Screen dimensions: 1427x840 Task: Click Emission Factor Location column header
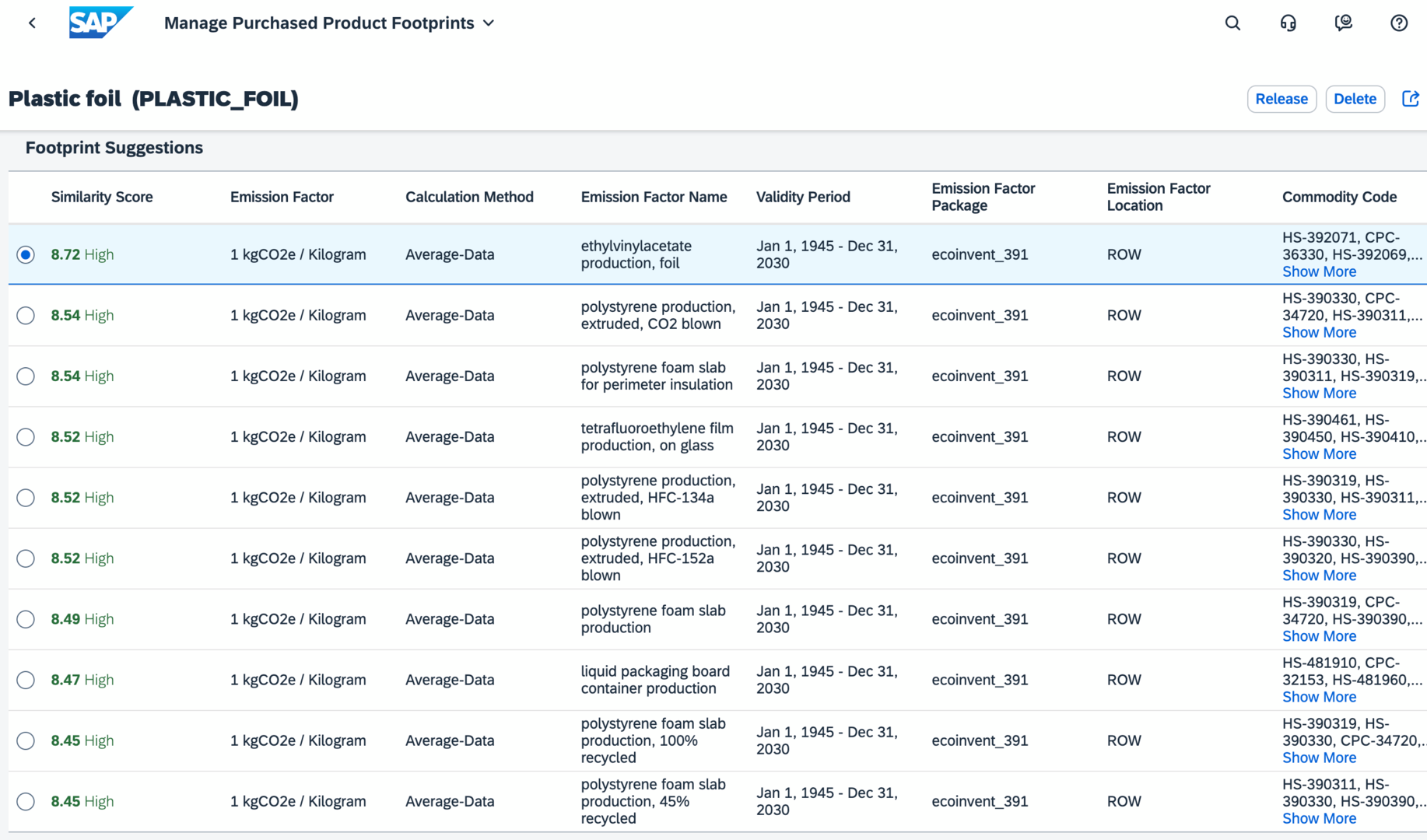[x=1159, y=197]
